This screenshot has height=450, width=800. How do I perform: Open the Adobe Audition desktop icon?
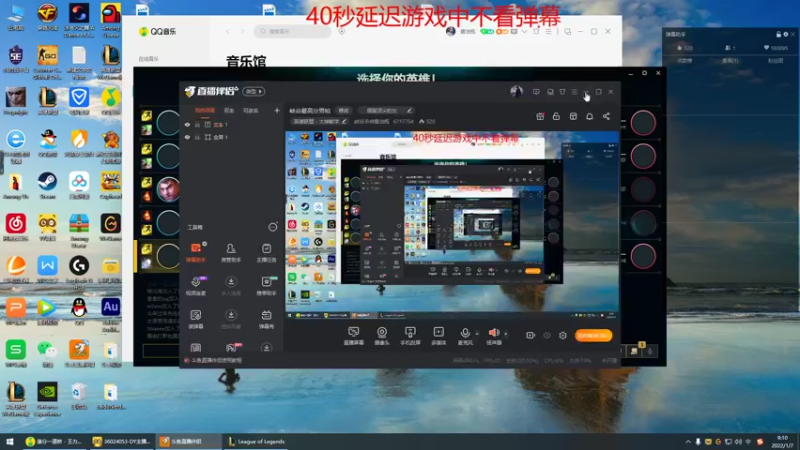(x=110, y=312)
